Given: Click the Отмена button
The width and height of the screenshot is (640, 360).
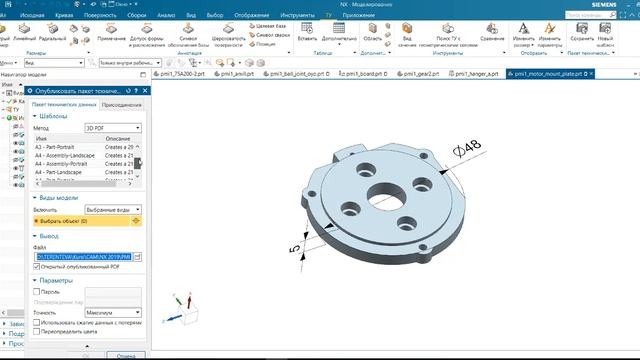Looking at the screenshot, I should (x=126, y=356).
